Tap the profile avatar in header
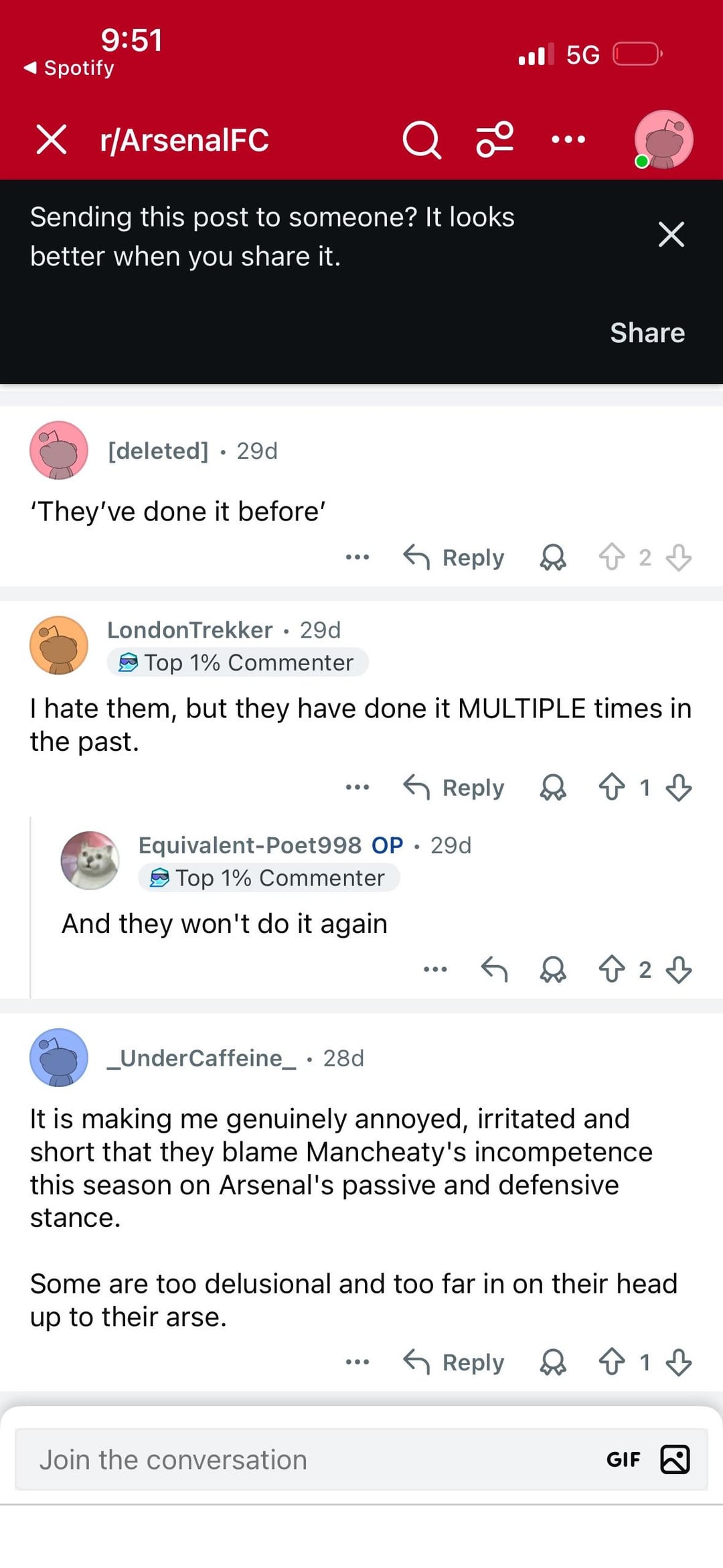Screen dimensions: 723x1568 [x=663, y=139]
